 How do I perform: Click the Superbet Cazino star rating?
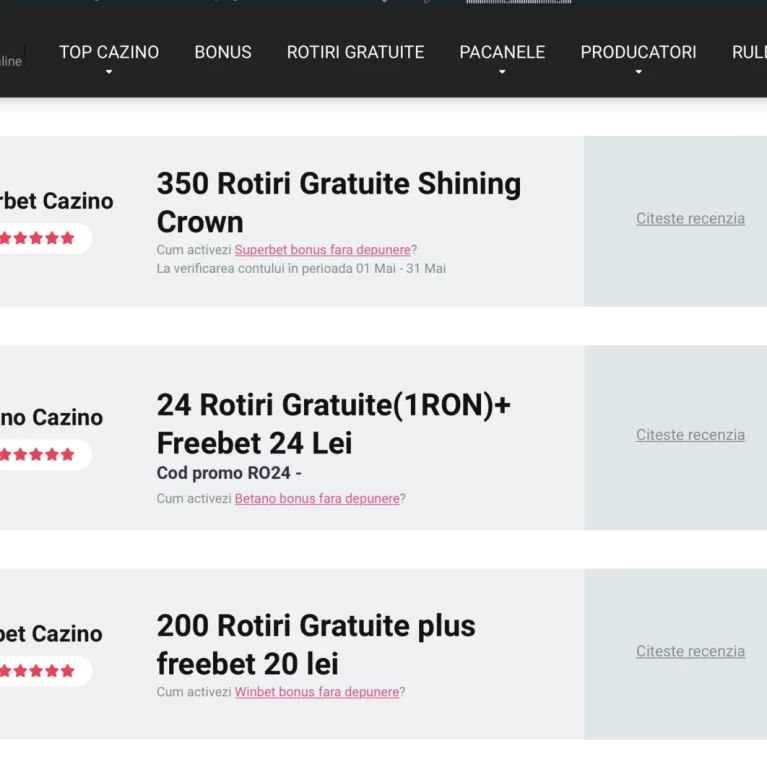(37, 238)
